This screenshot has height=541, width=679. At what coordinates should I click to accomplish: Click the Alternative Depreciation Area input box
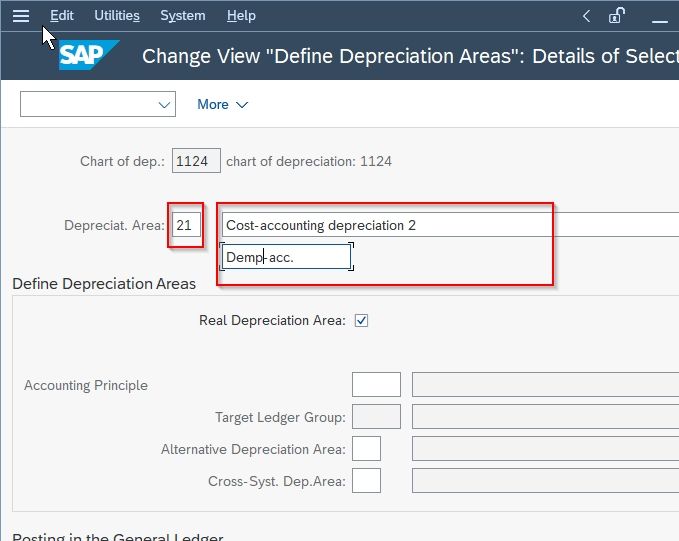366,448
